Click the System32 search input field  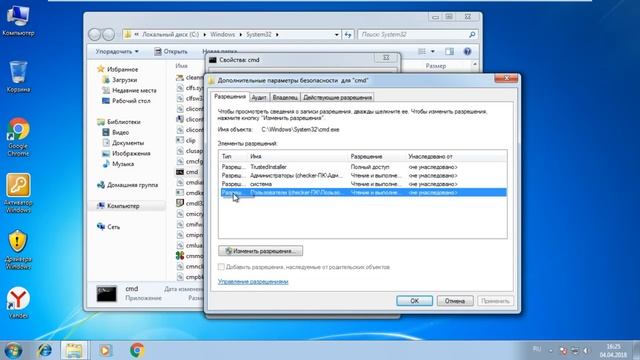[413, 35]
